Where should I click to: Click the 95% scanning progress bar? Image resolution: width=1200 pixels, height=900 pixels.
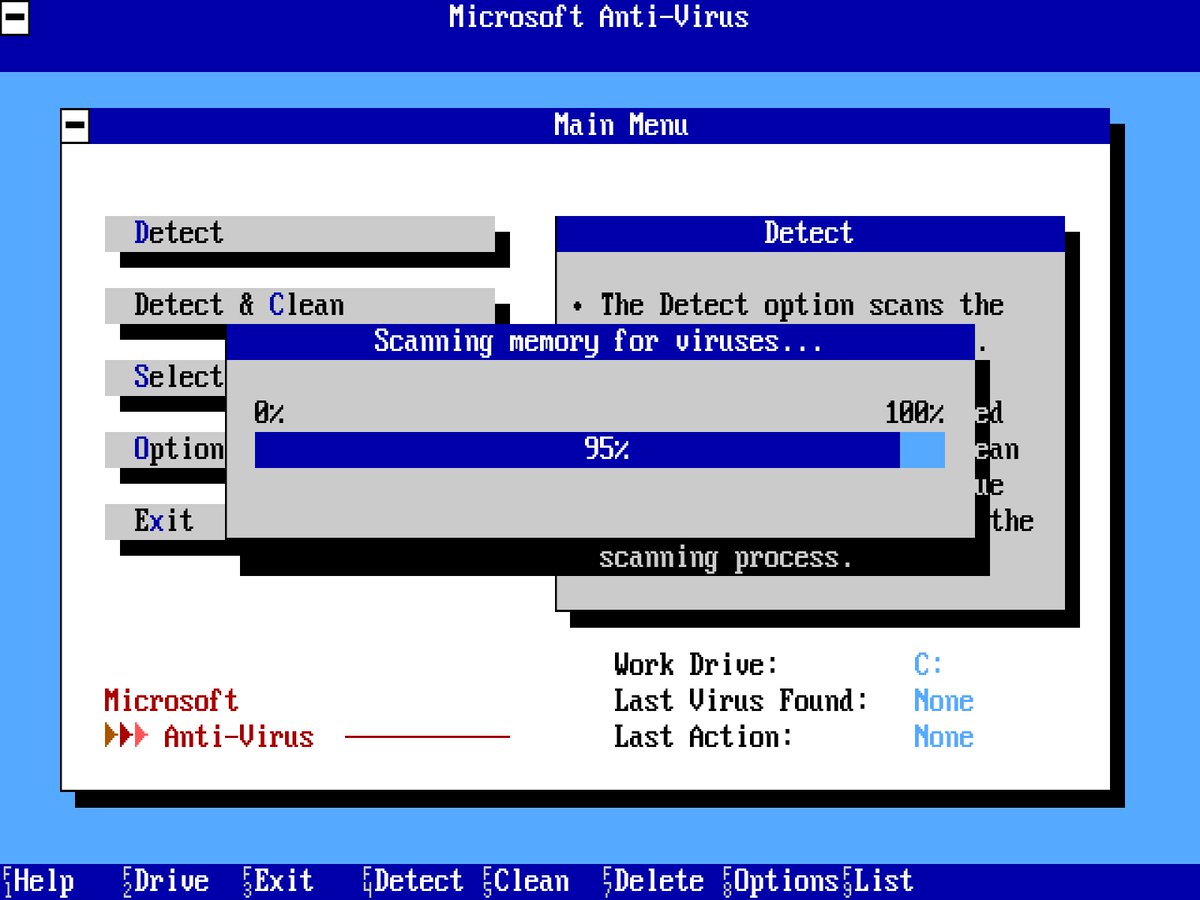(600, 450)
